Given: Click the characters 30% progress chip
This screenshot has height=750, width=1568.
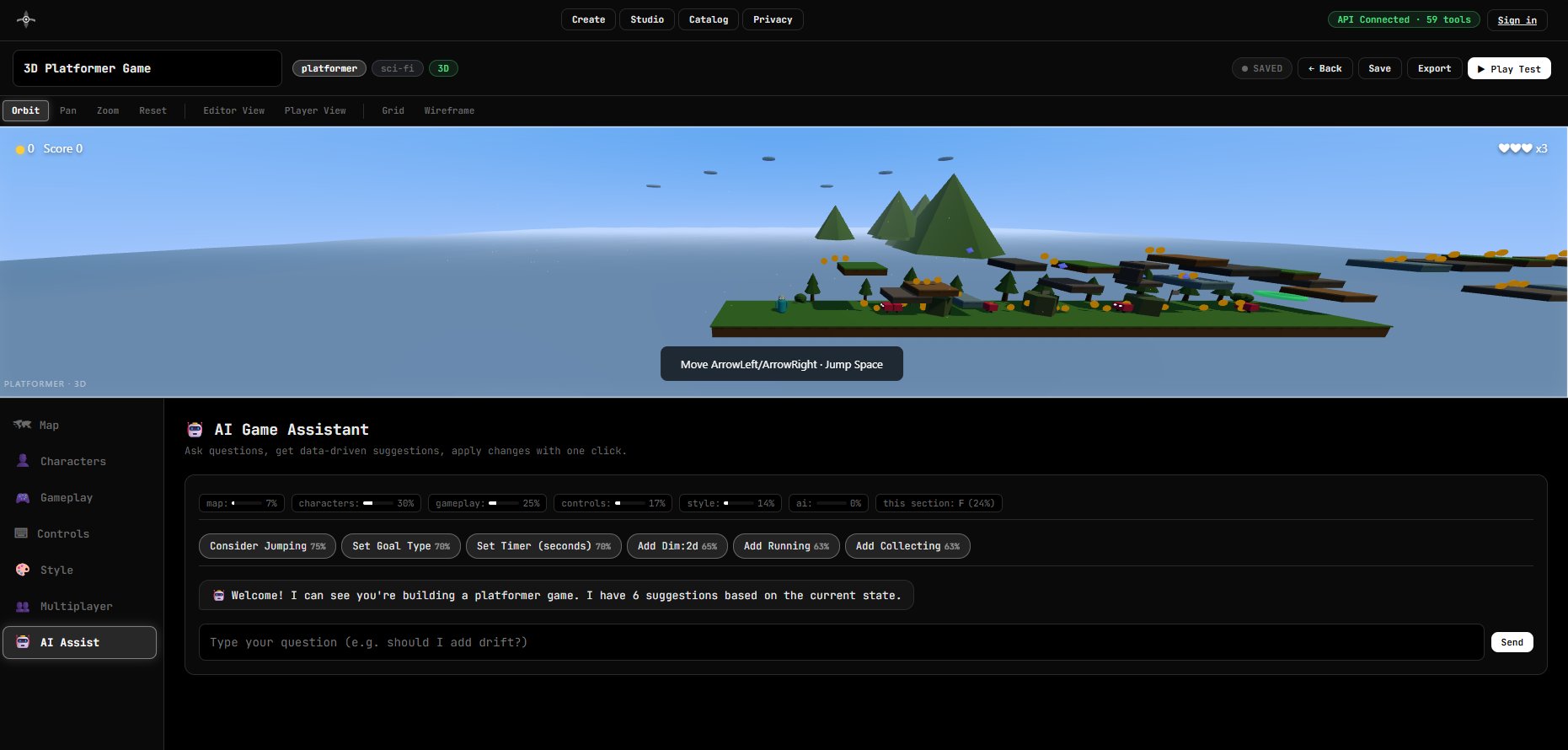Looking at the screenshot, I should pos(356,503).
